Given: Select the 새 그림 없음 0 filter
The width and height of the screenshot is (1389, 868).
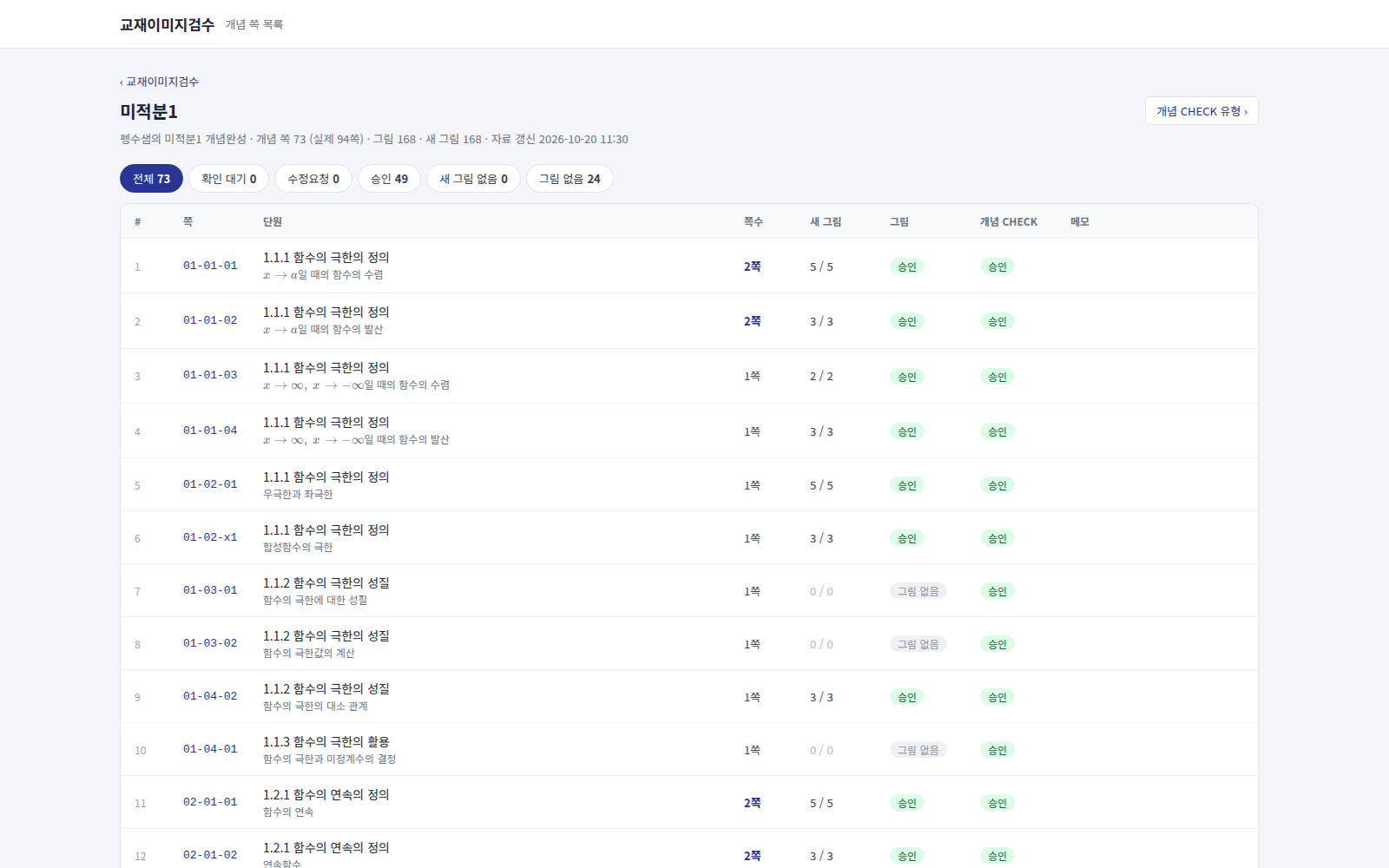Looking at the screenshot, I should click(474, 179).
